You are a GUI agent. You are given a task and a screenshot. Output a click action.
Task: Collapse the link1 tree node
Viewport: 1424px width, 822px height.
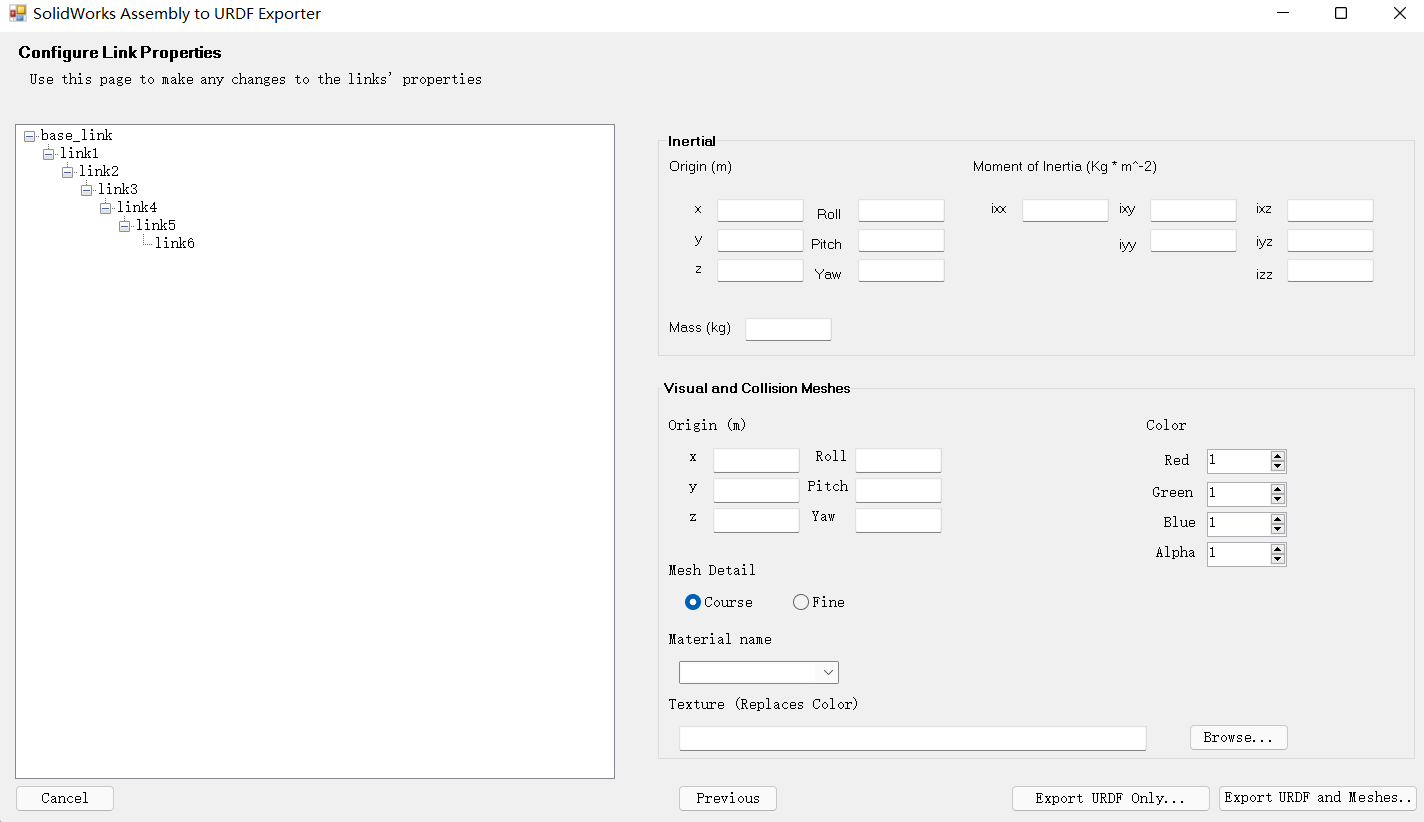(x=49, y=154)
